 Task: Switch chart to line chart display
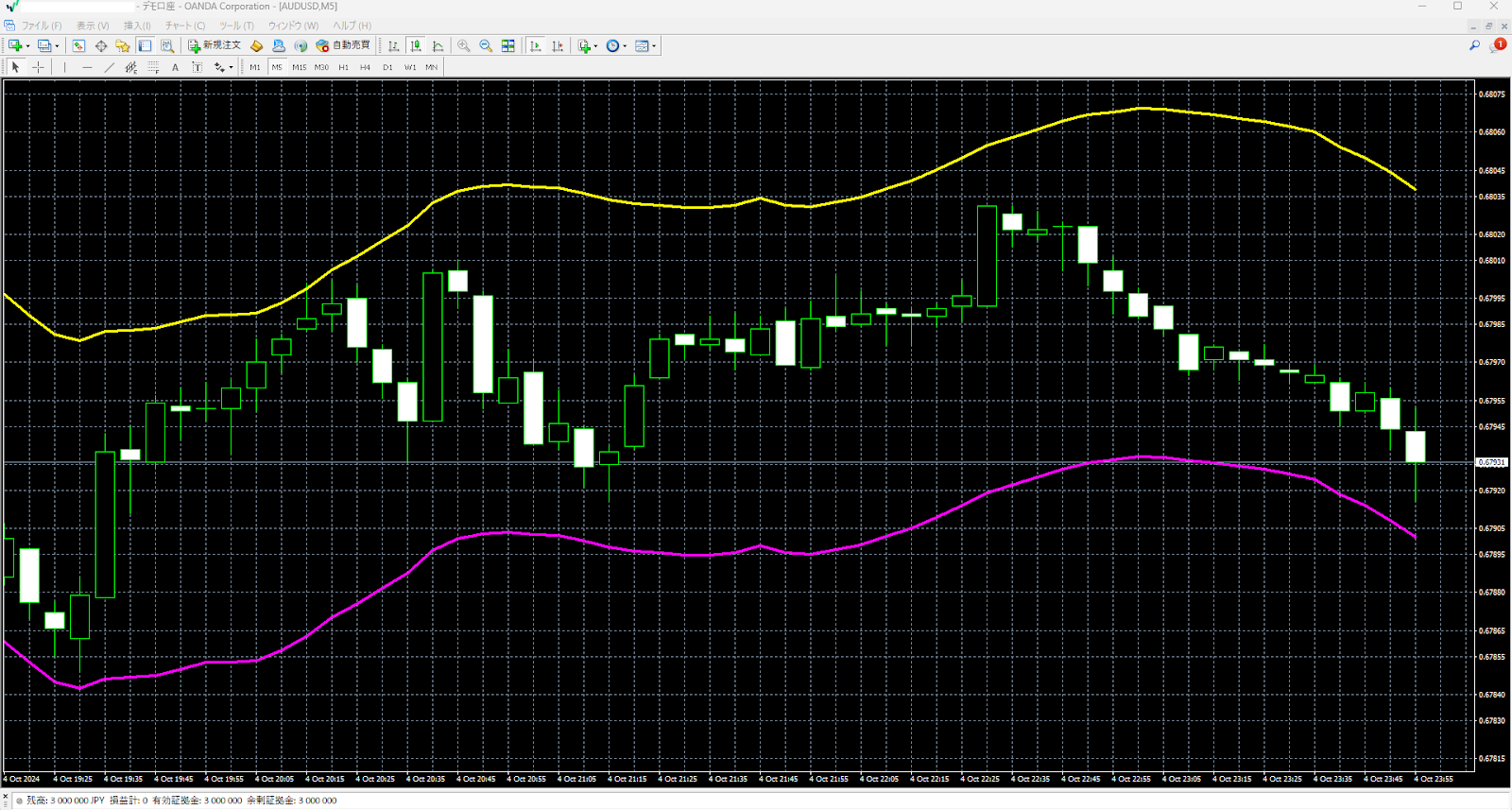tap(438, 45)
